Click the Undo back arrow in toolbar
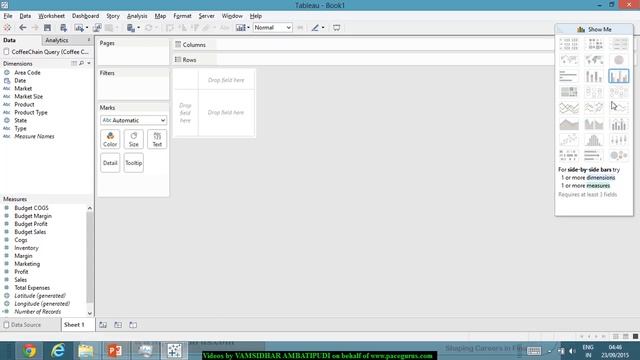The height and width of the screenshot is (360, 640). tap(22, 28)
